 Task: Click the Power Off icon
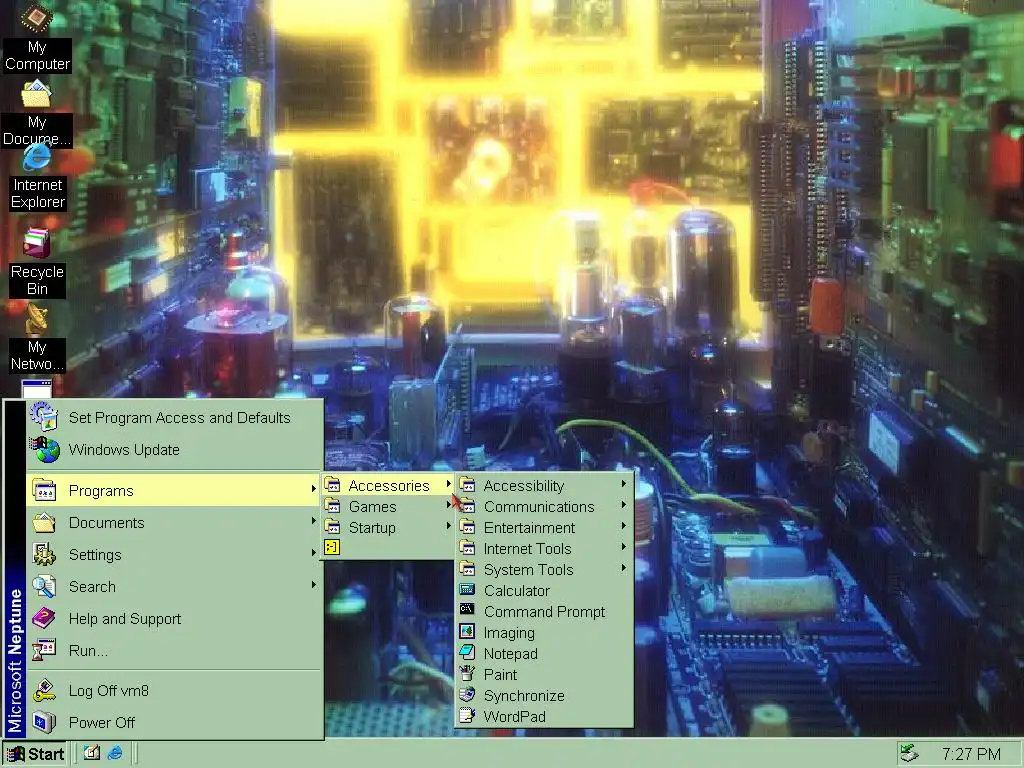(44, 722)
